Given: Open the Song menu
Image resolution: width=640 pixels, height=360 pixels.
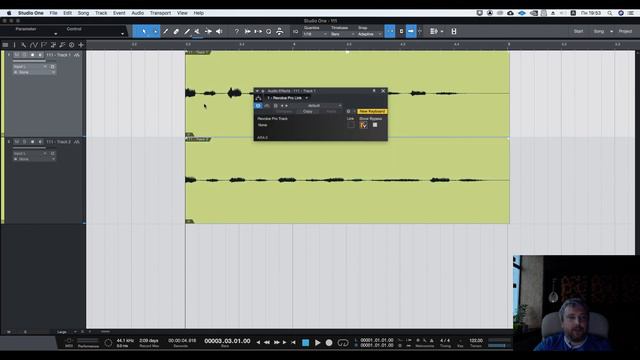Looking at the screenshot, I should pyautogui.click(x=83, y=13).
